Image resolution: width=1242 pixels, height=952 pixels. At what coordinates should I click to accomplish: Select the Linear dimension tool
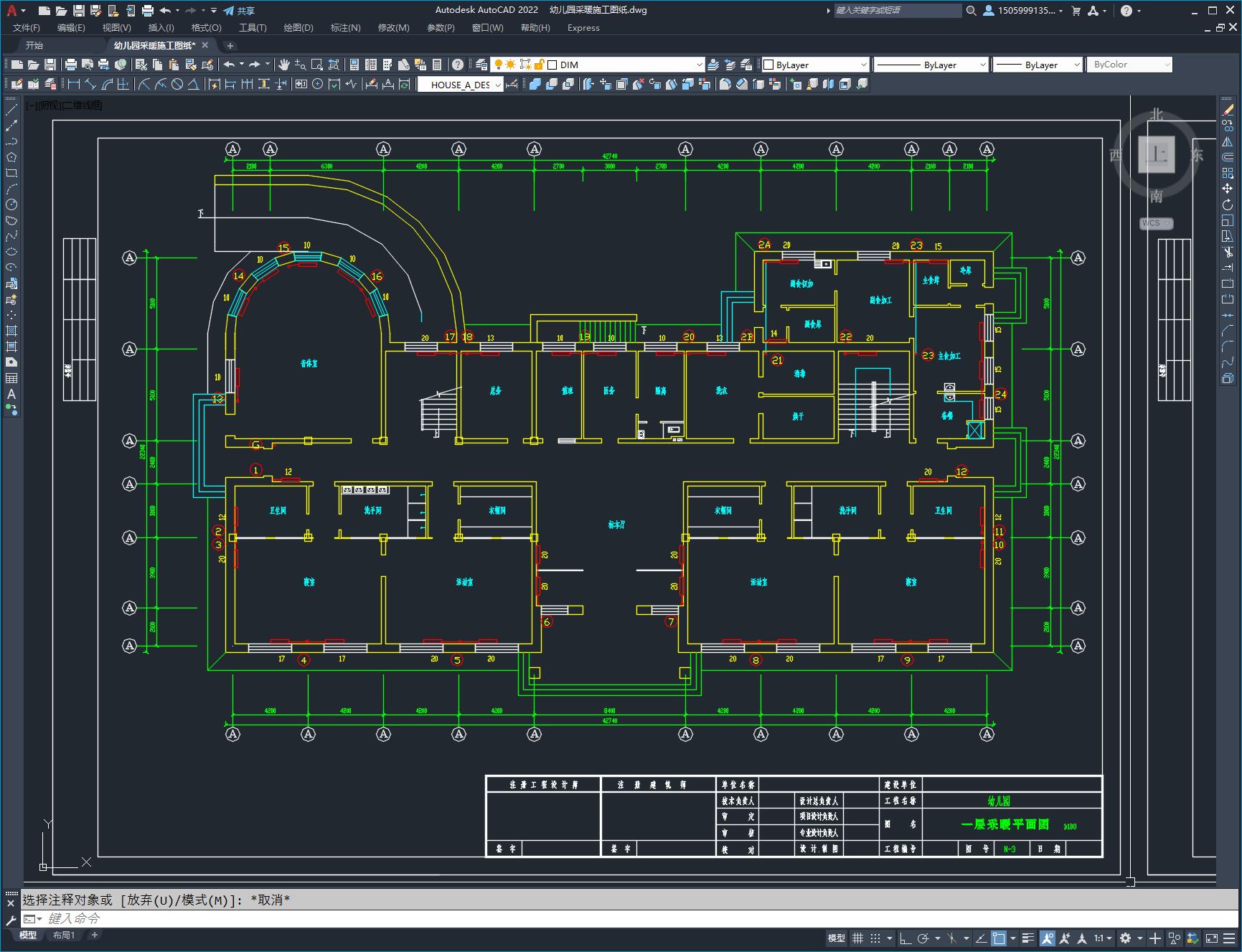coord(73,85)
